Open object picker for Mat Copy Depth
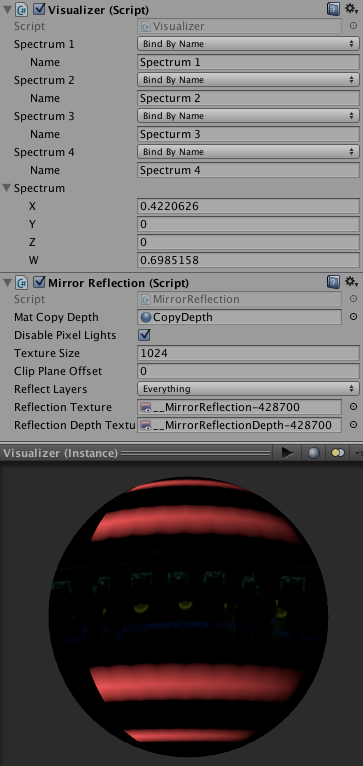The height and width of the screenshot is (766, 363). (x=353, y=317)
